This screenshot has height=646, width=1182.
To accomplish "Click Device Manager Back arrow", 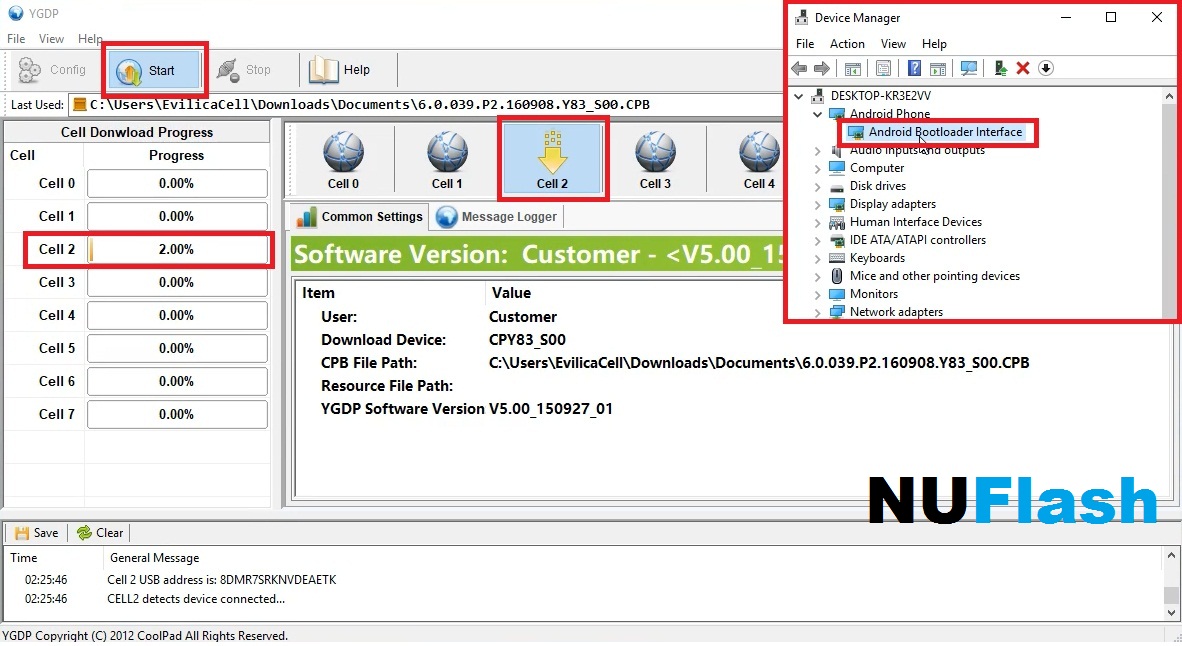I will click(x=799, y=69).
